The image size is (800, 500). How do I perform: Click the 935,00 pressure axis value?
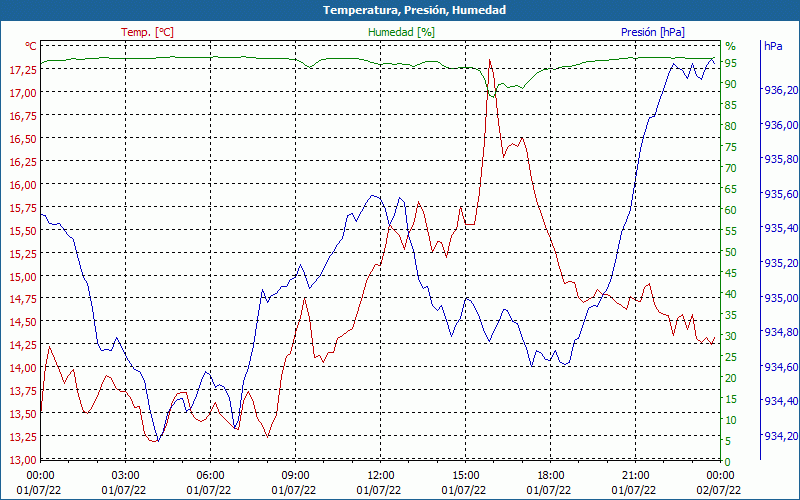coord(781,297)
